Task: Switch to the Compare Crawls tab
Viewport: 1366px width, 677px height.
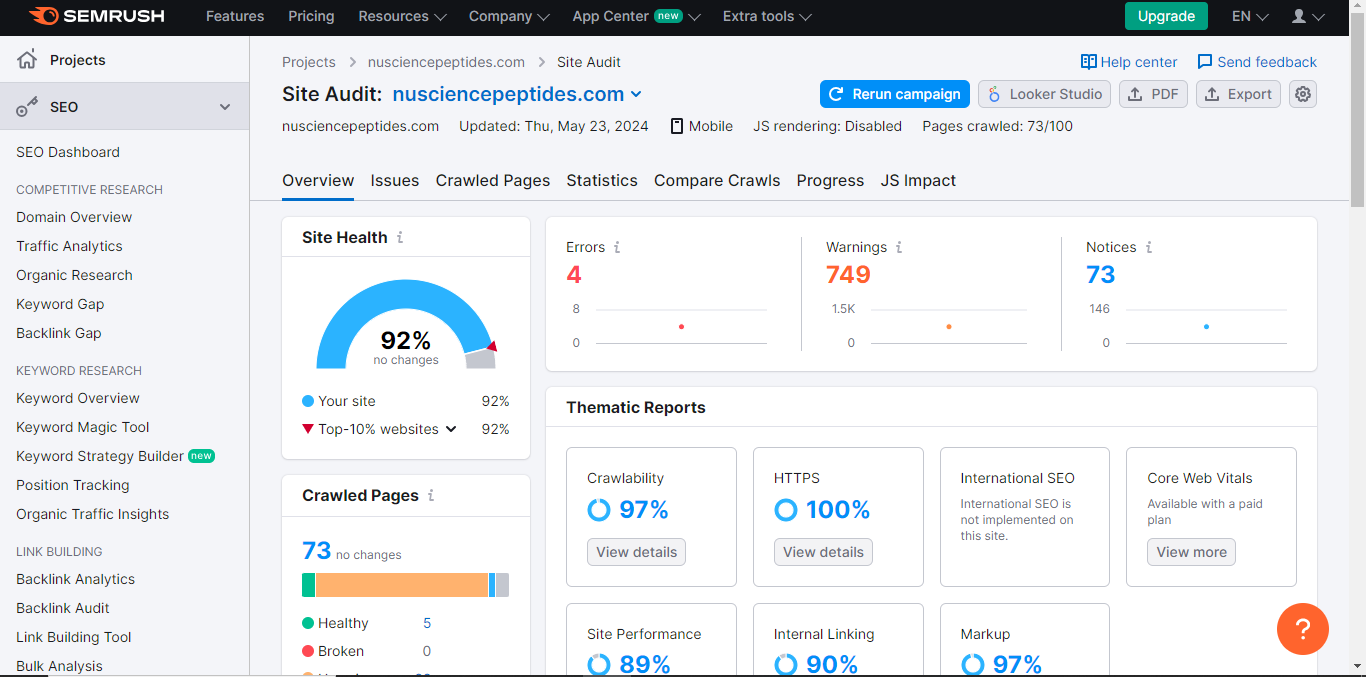Action: [x=717, y=181]
